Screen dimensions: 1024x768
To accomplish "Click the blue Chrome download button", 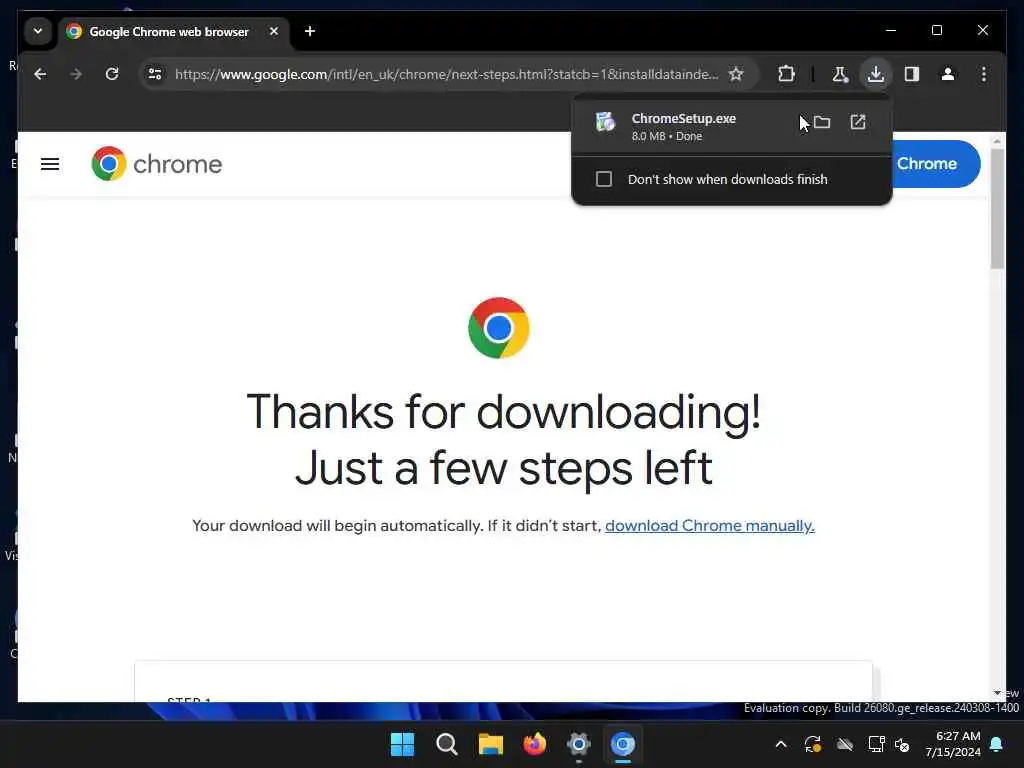I will (x=935, y=164).
